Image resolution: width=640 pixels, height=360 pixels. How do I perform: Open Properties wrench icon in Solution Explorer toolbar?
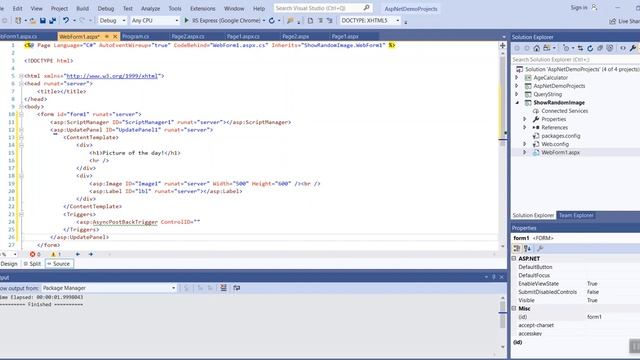click(x=633, y=48)
